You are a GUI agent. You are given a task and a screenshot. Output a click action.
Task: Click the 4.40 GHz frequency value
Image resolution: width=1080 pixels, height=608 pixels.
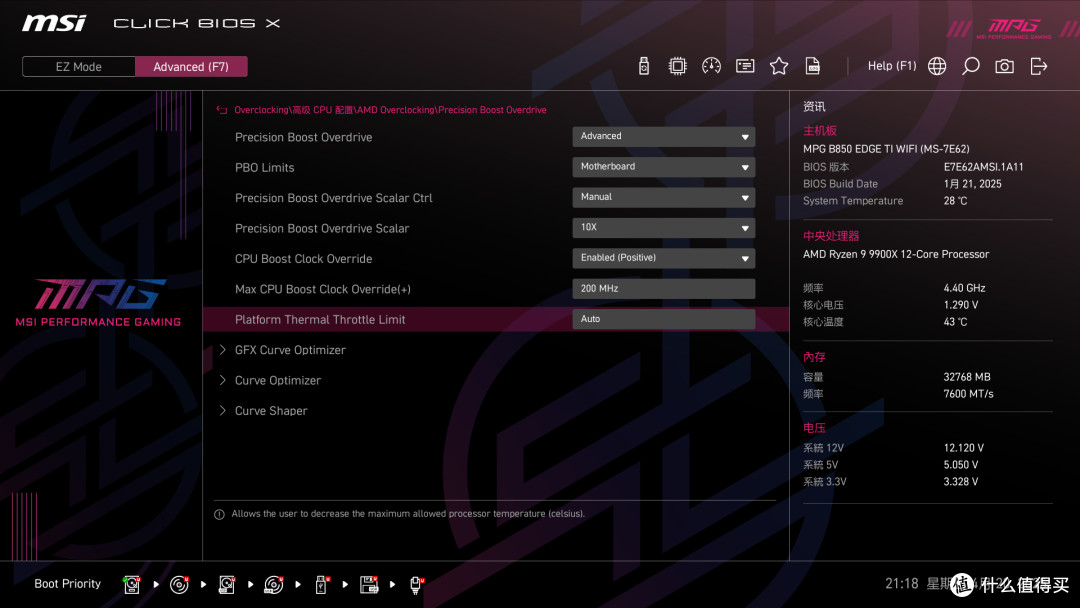pos(964,288)
